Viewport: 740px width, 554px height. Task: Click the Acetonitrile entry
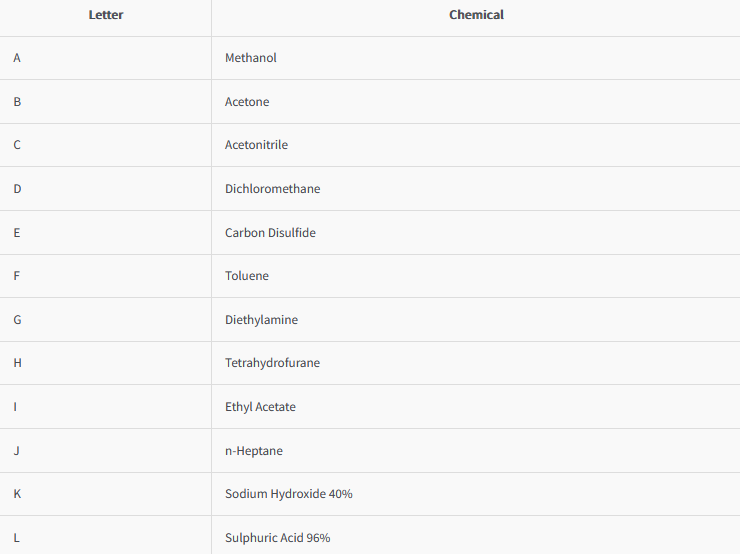click(256, 144)
